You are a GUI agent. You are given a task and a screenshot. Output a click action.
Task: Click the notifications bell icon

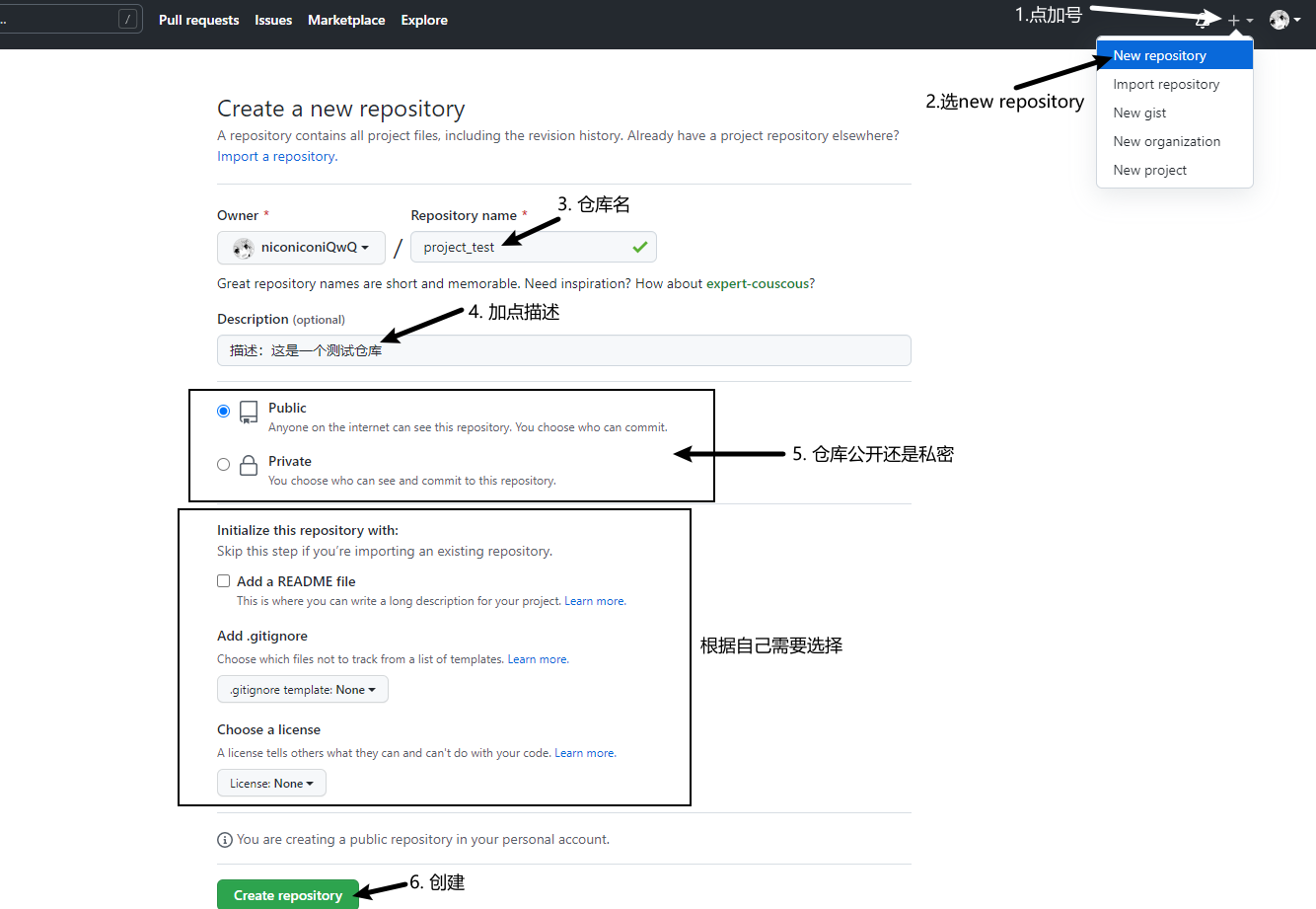1202,20
